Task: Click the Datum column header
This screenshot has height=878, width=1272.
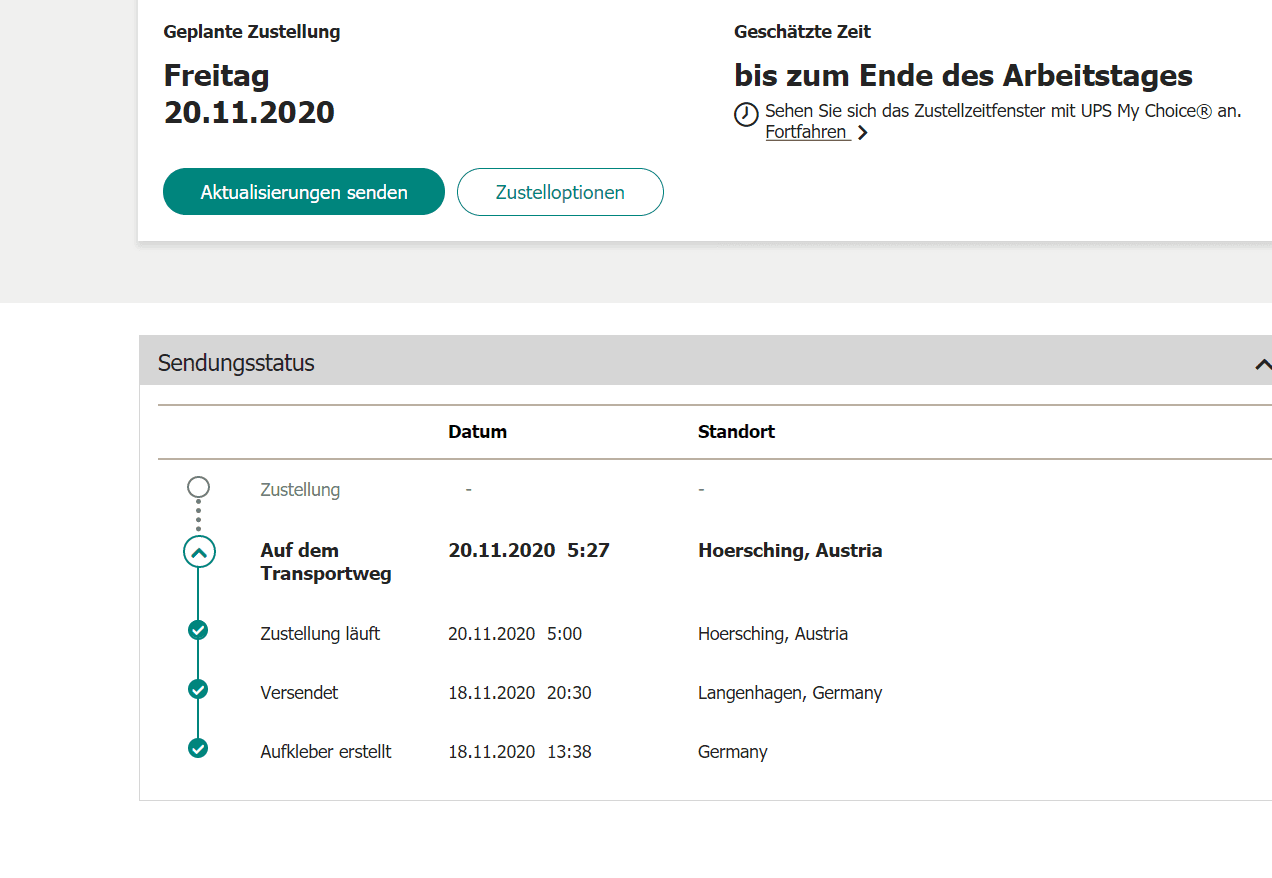Action: click(x=477, y=432)
